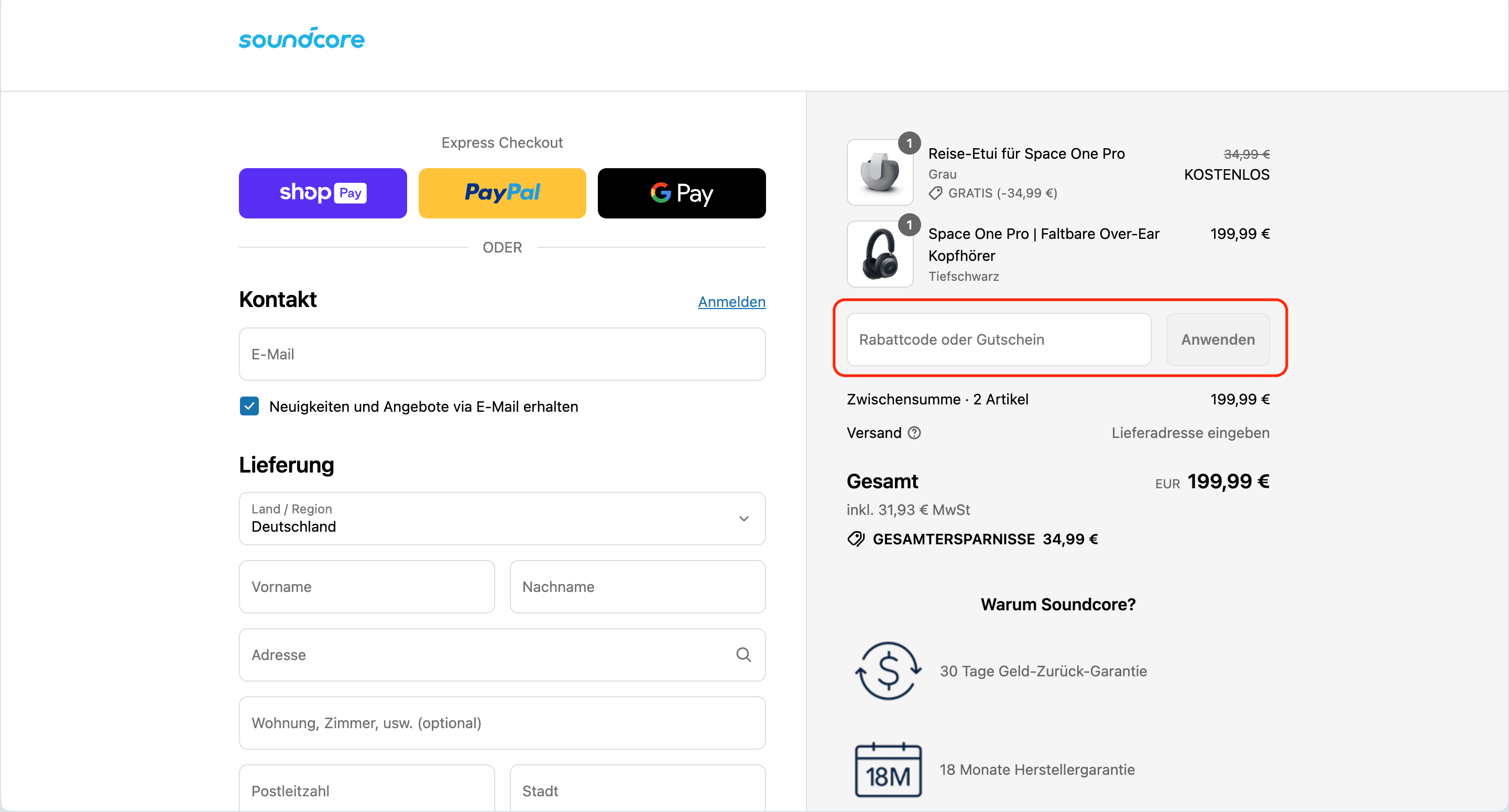Click Space One Pro headphones thumbnail

coord(880,254)
